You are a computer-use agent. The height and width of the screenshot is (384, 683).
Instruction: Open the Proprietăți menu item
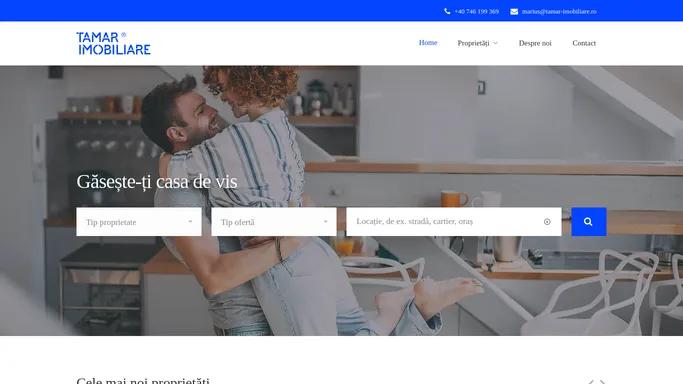click(x=473, y=43)
